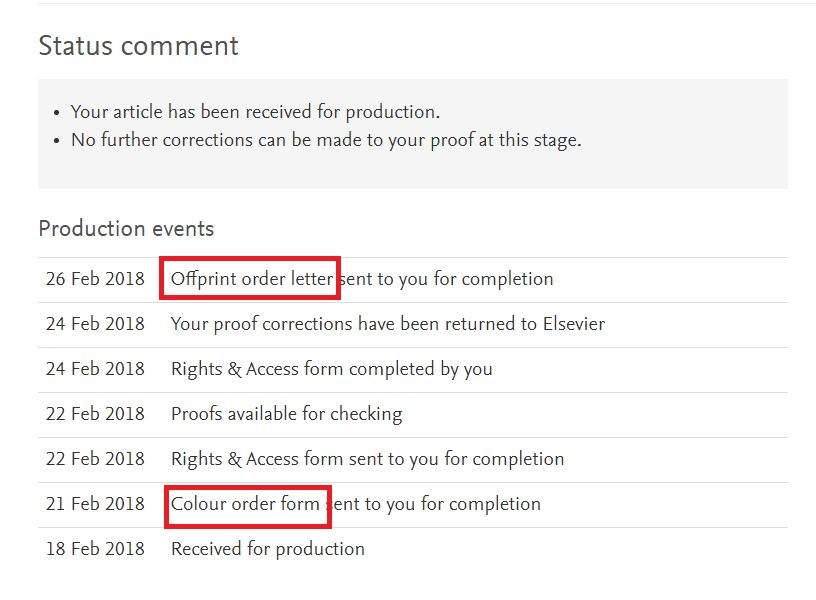Select 'Rights & Access form completed by you' event
Viewport: 816px width, 600px height.
click(x=331, y=369)
